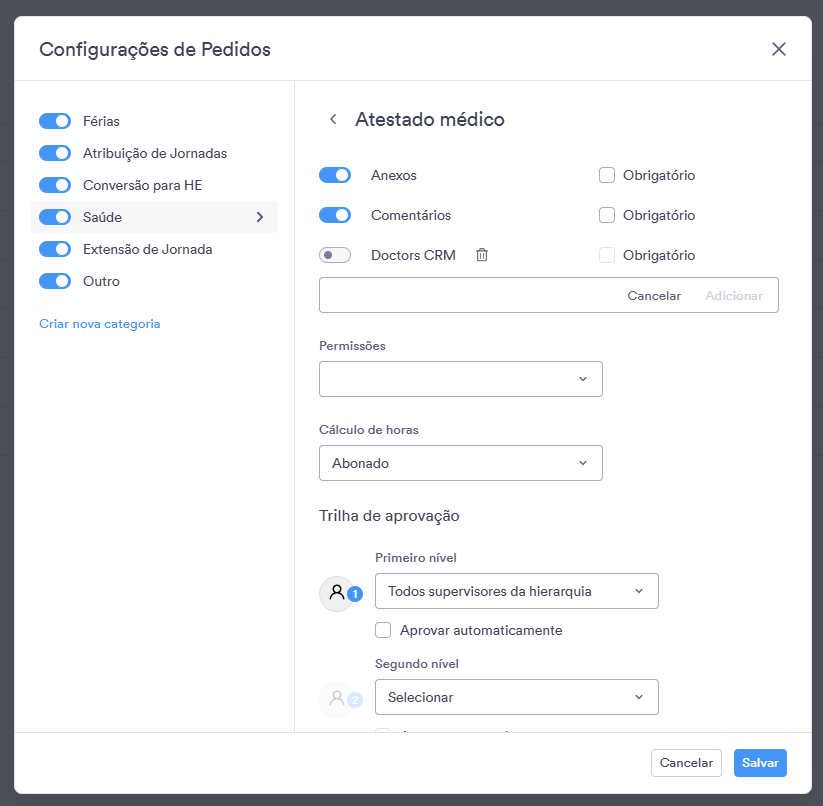Screen dimensions: 823x806
Task: Click the Salvar button
Action: [x=760, y=762]
